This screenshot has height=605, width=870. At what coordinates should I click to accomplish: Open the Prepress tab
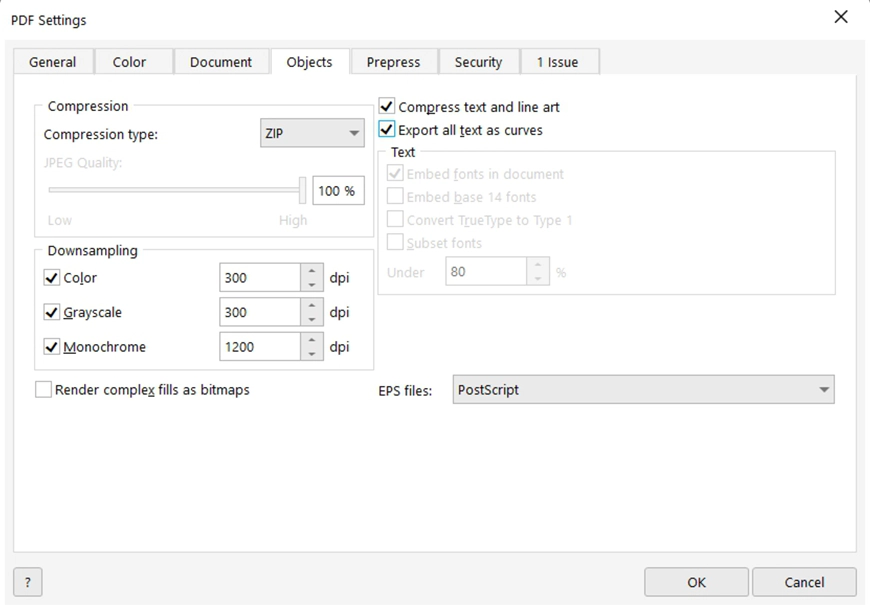coord(393,62)
